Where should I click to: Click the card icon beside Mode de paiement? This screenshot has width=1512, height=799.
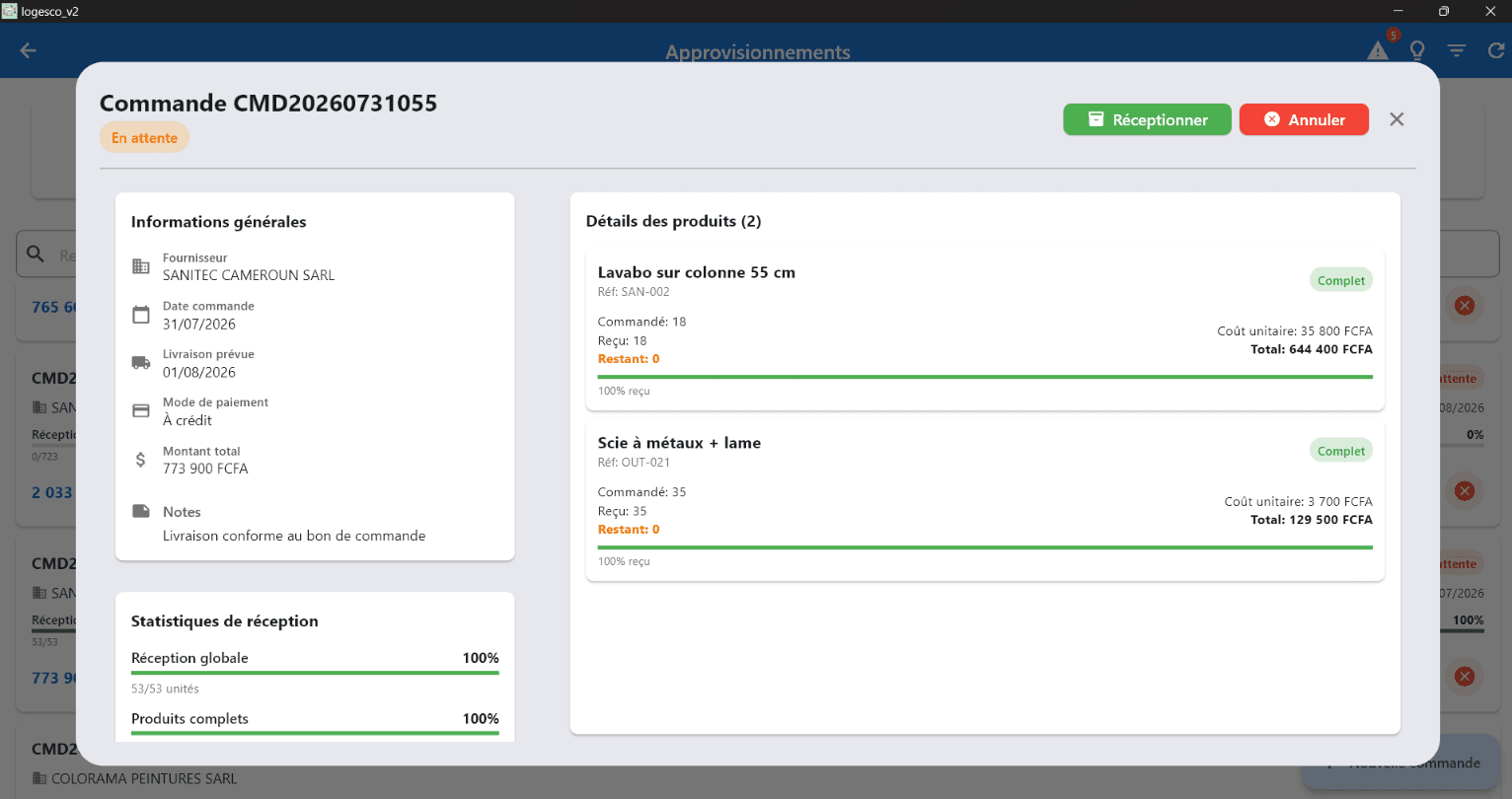[141, 410]
